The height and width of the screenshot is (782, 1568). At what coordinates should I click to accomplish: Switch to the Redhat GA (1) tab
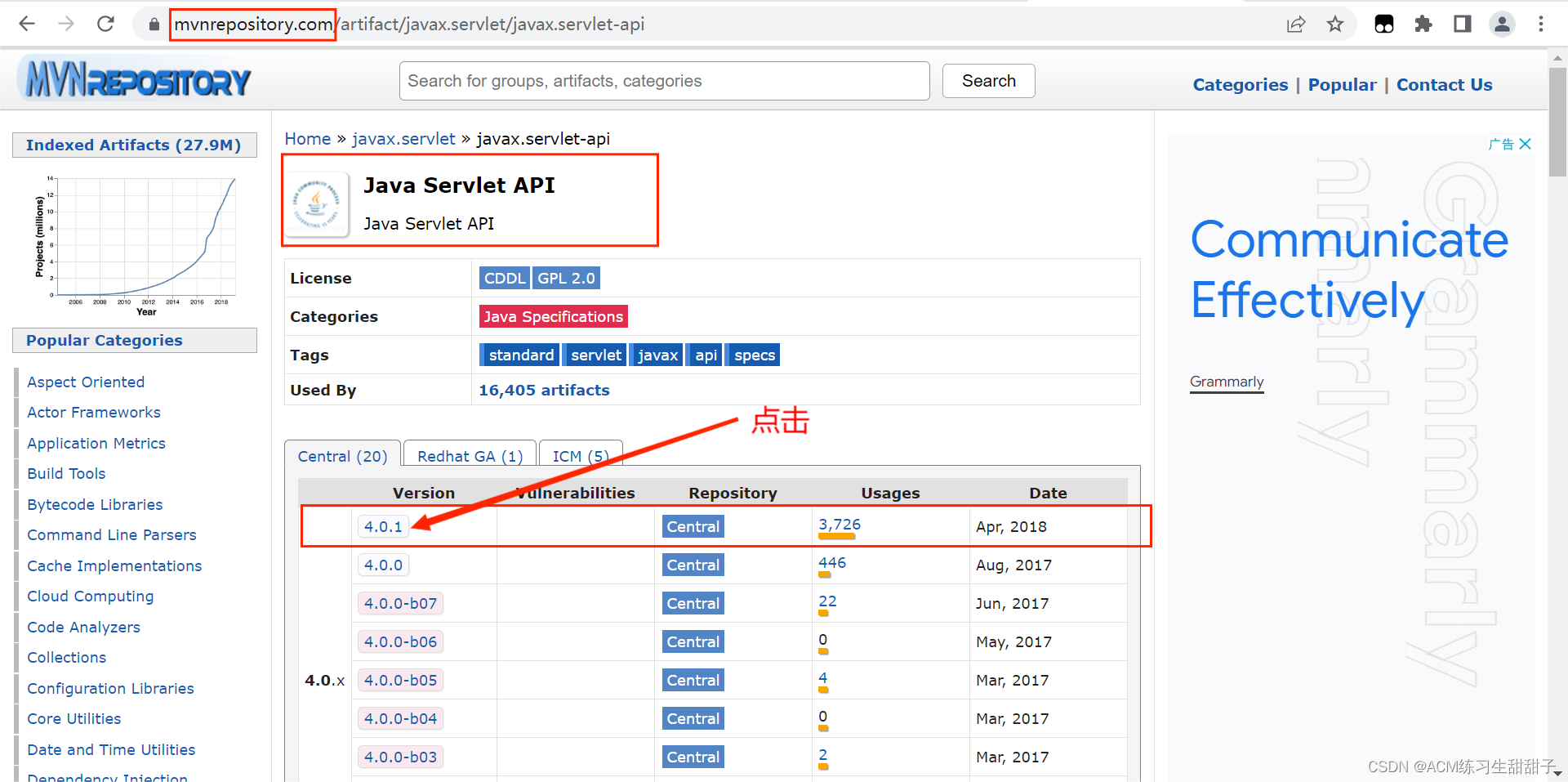[x=470, y=456]
